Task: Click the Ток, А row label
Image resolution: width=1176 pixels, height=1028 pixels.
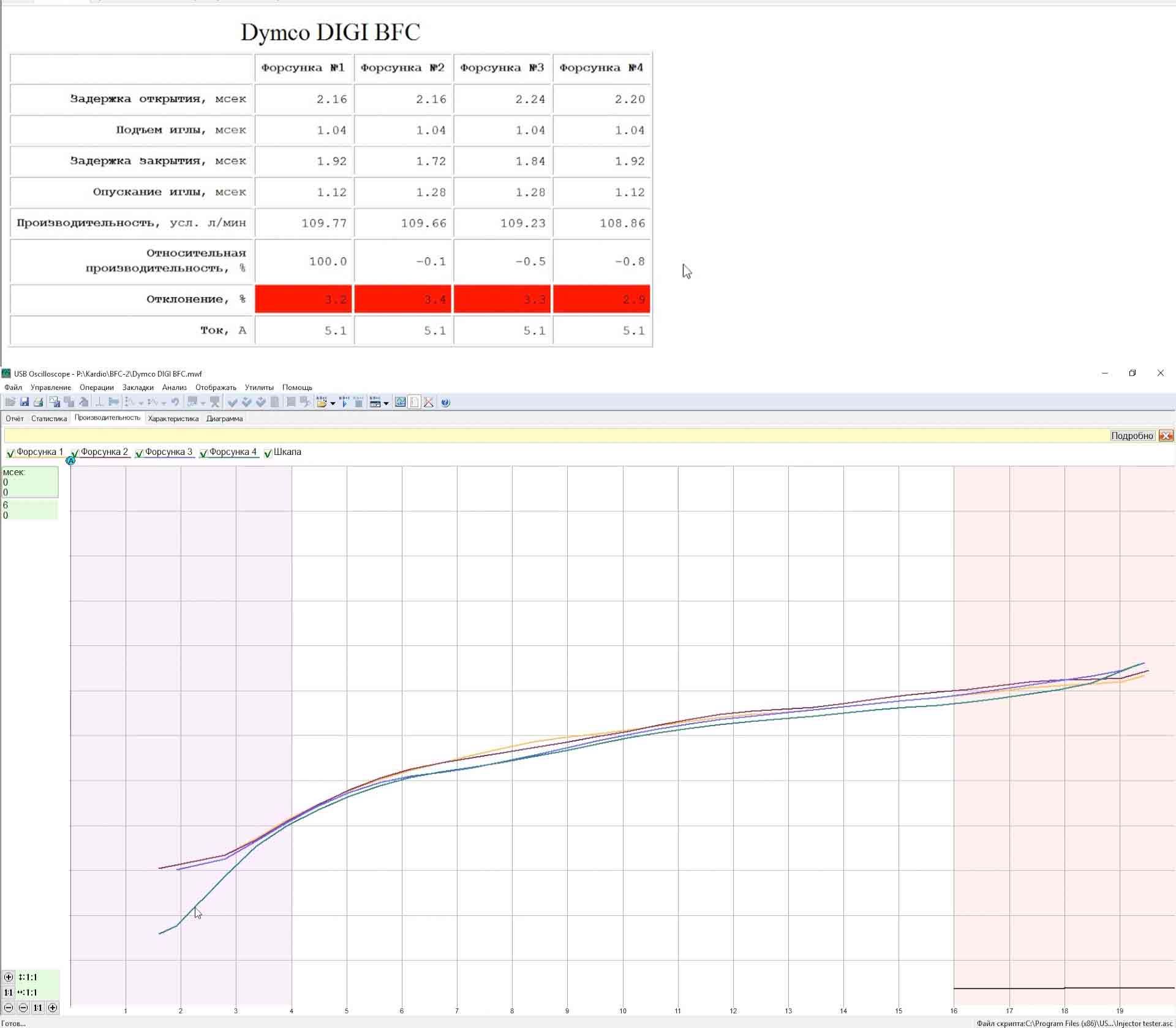Action: pyautogui.click(x=223, y=331)
